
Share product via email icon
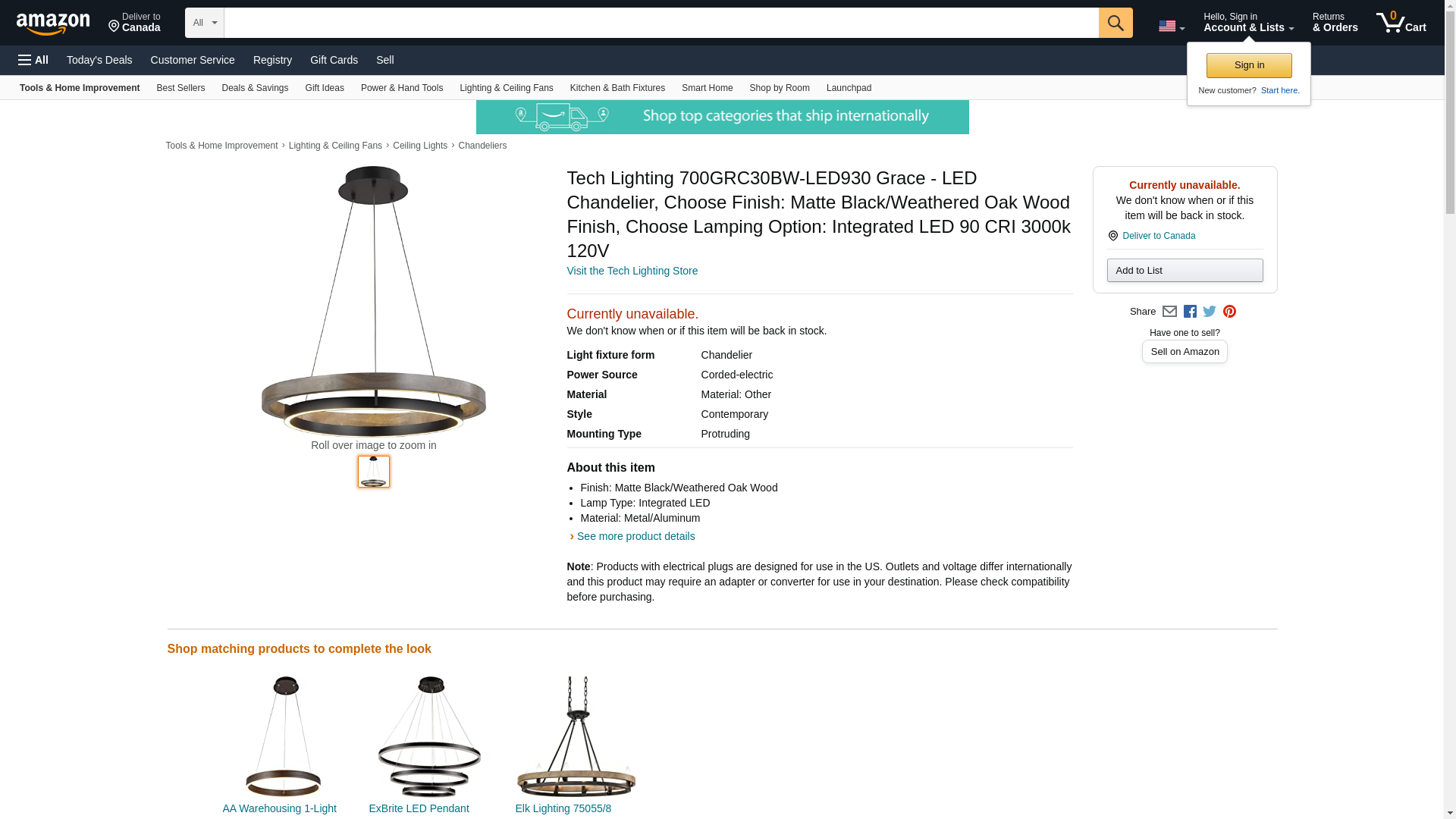[x=1169, y=312]
